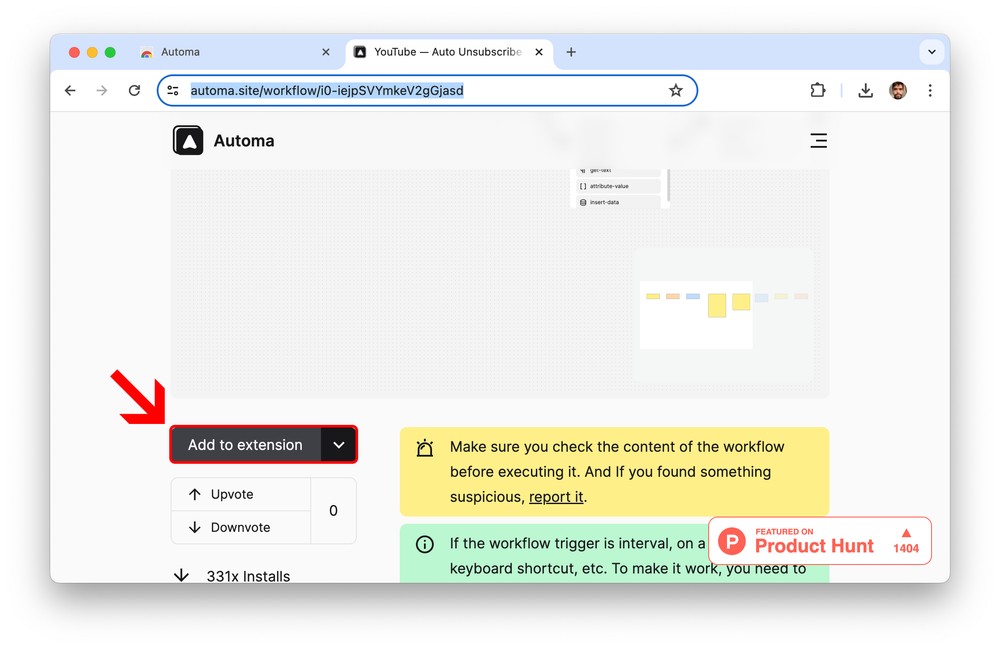1000x649 pixels.
Task: View site information icon in address bar
Action: click(173, 91)
